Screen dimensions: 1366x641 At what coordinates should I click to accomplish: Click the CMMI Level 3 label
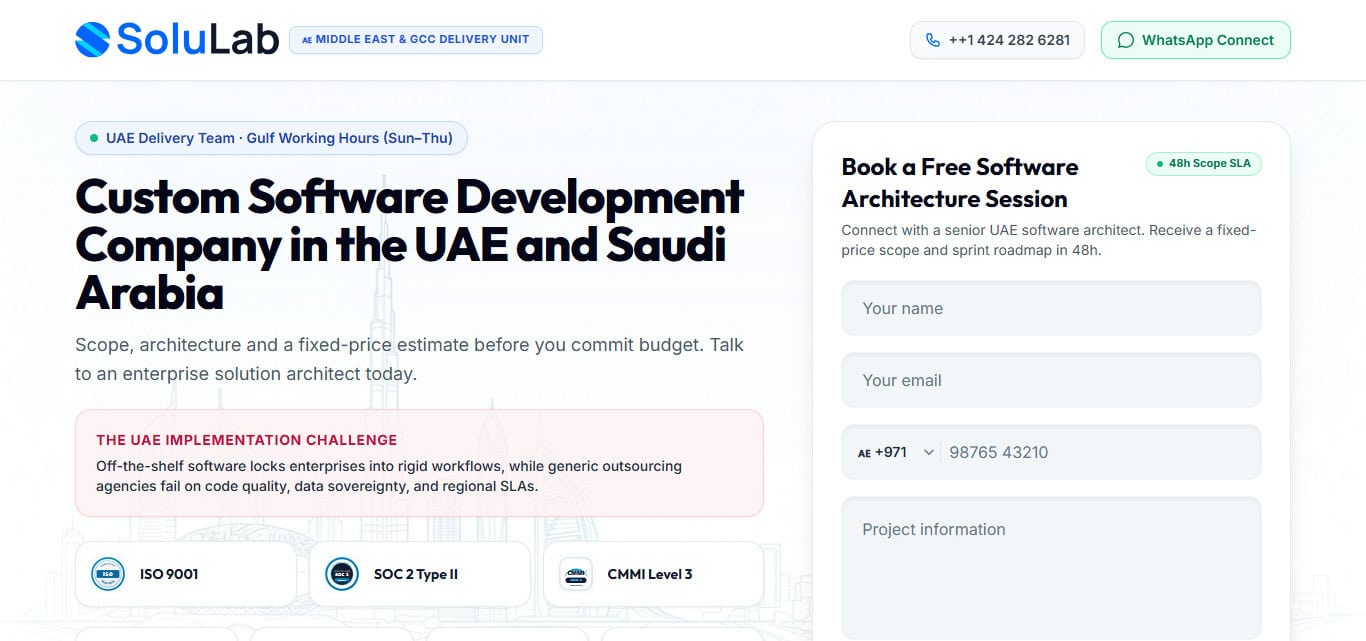650,574
